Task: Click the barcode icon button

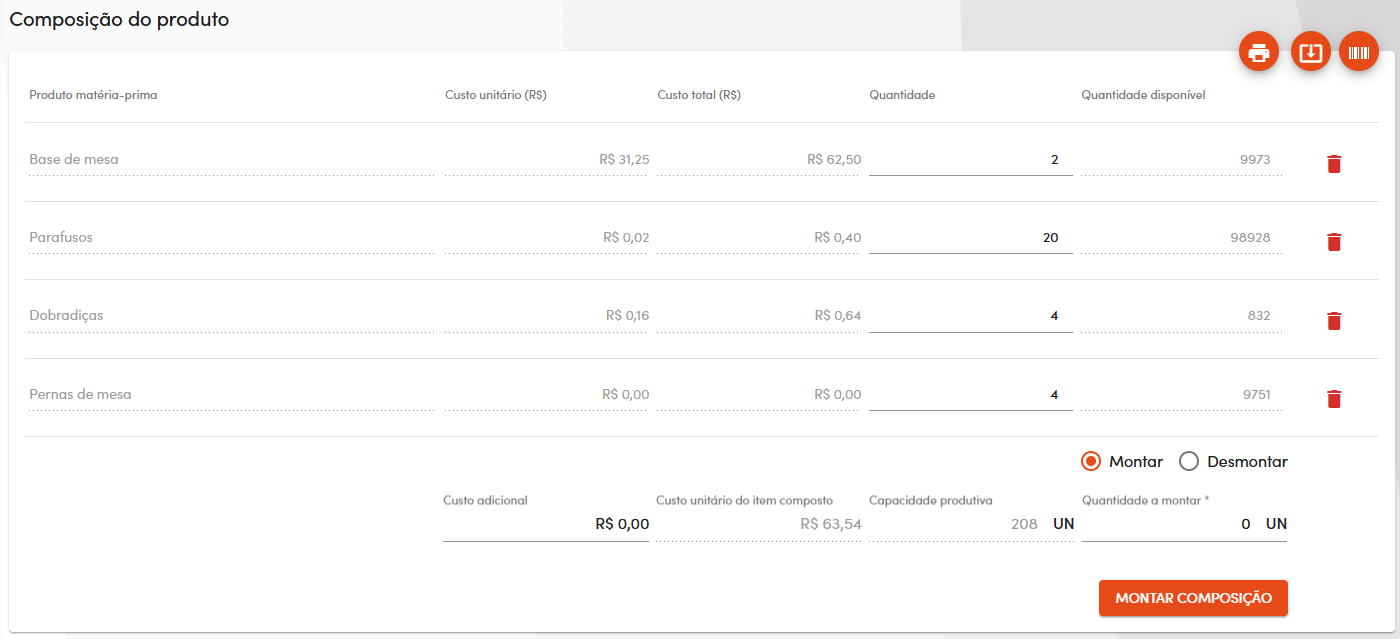Action: (x=1359, y=52)
